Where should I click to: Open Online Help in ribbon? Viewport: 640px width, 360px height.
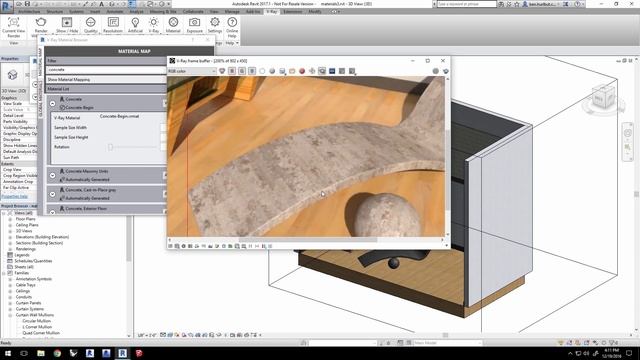[232, 27]
